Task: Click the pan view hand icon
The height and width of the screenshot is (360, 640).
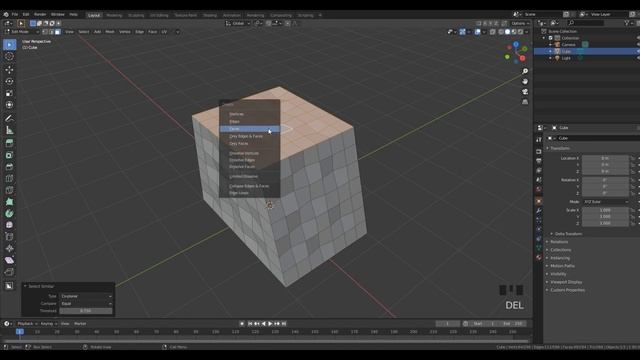Action: click(x=525, y=82)
